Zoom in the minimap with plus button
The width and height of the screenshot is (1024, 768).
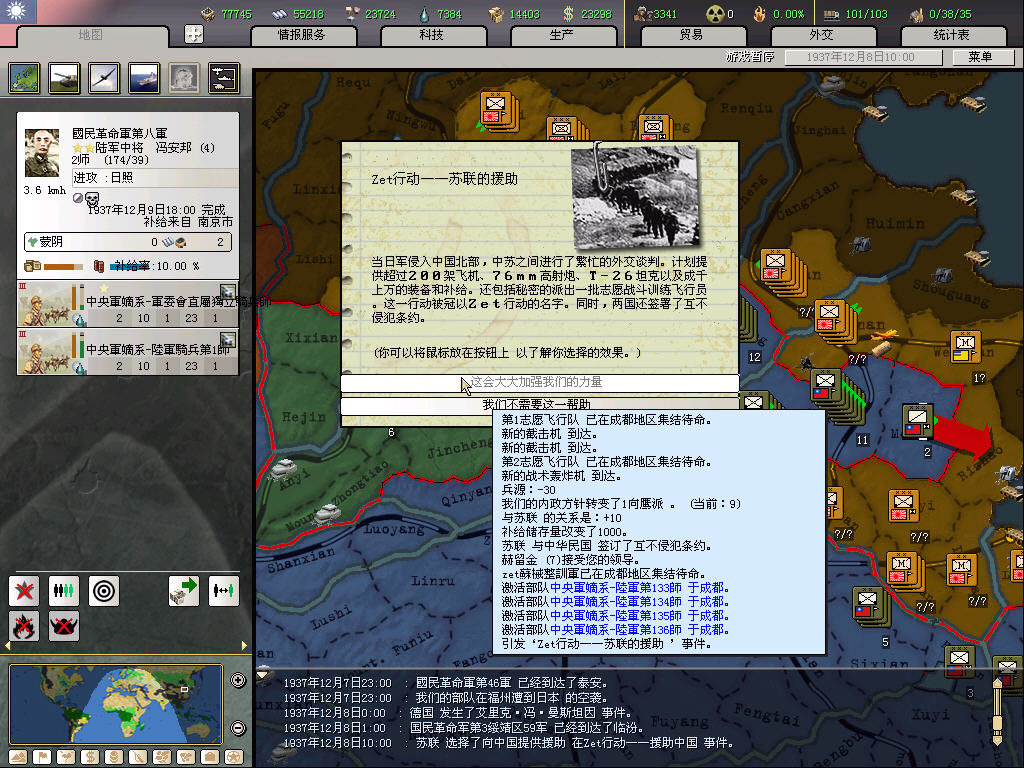coord(238,681)
